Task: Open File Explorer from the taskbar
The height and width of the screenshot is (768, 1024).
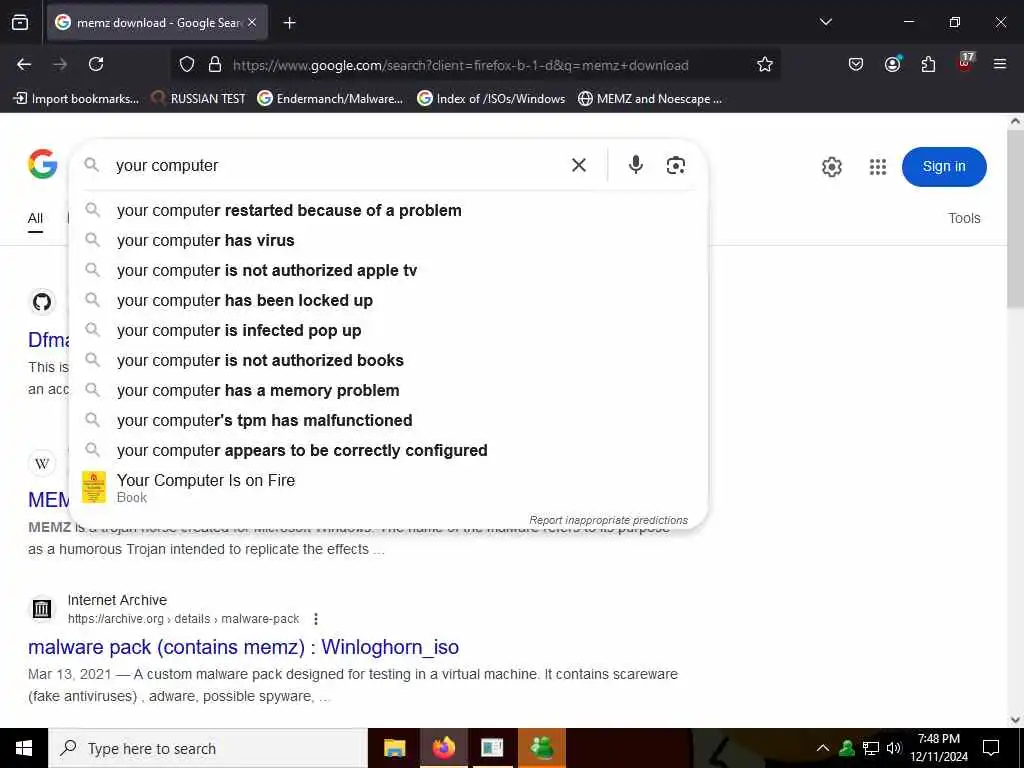Action: tap(394, 748)
